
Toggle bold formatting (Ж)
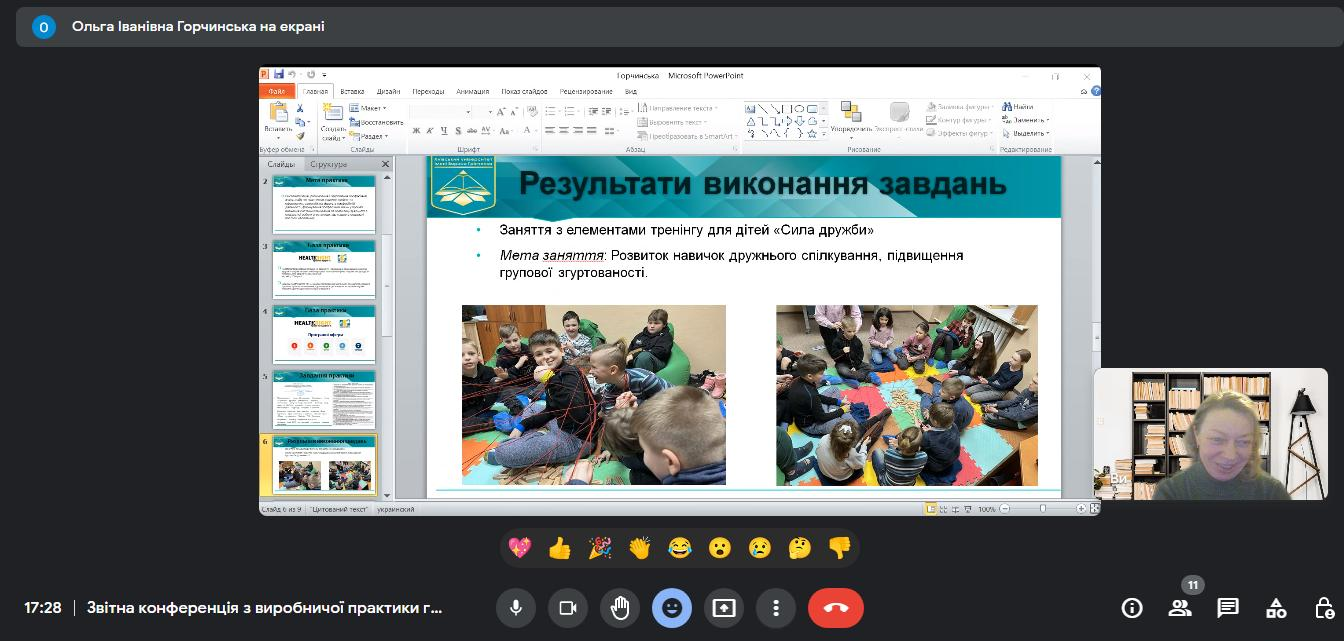tap(415, 130)
